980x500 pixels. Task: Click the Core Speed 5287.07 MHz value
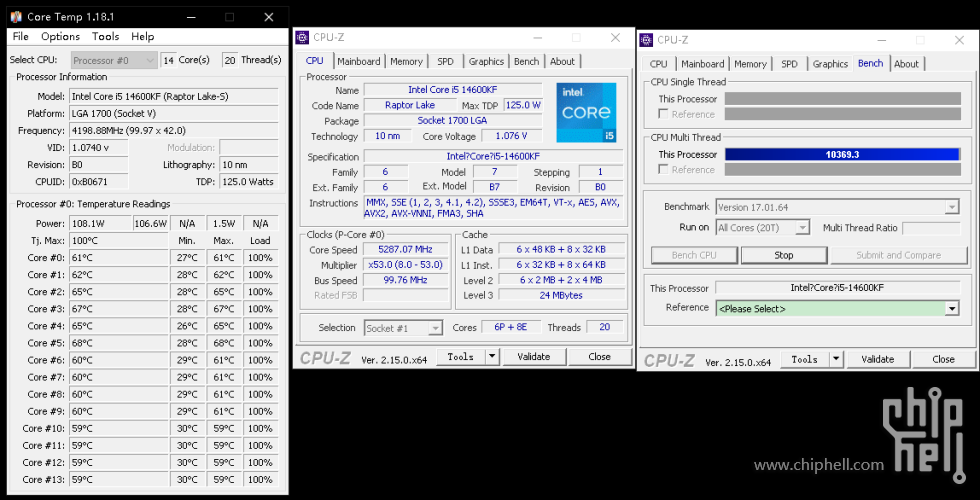pos(406,249)
